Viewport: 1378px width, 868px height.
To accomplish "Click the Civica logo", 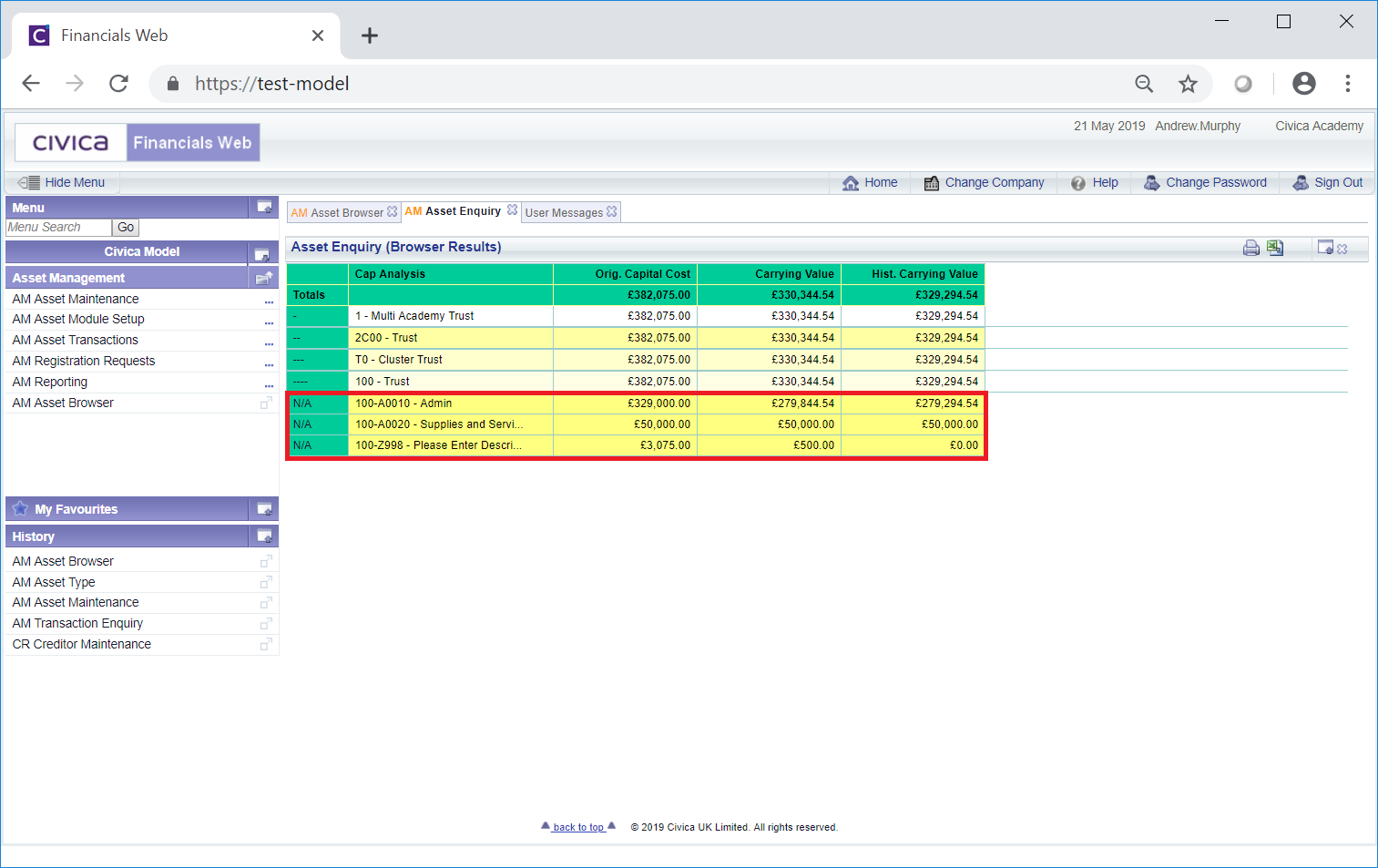I will pos(70,143).
